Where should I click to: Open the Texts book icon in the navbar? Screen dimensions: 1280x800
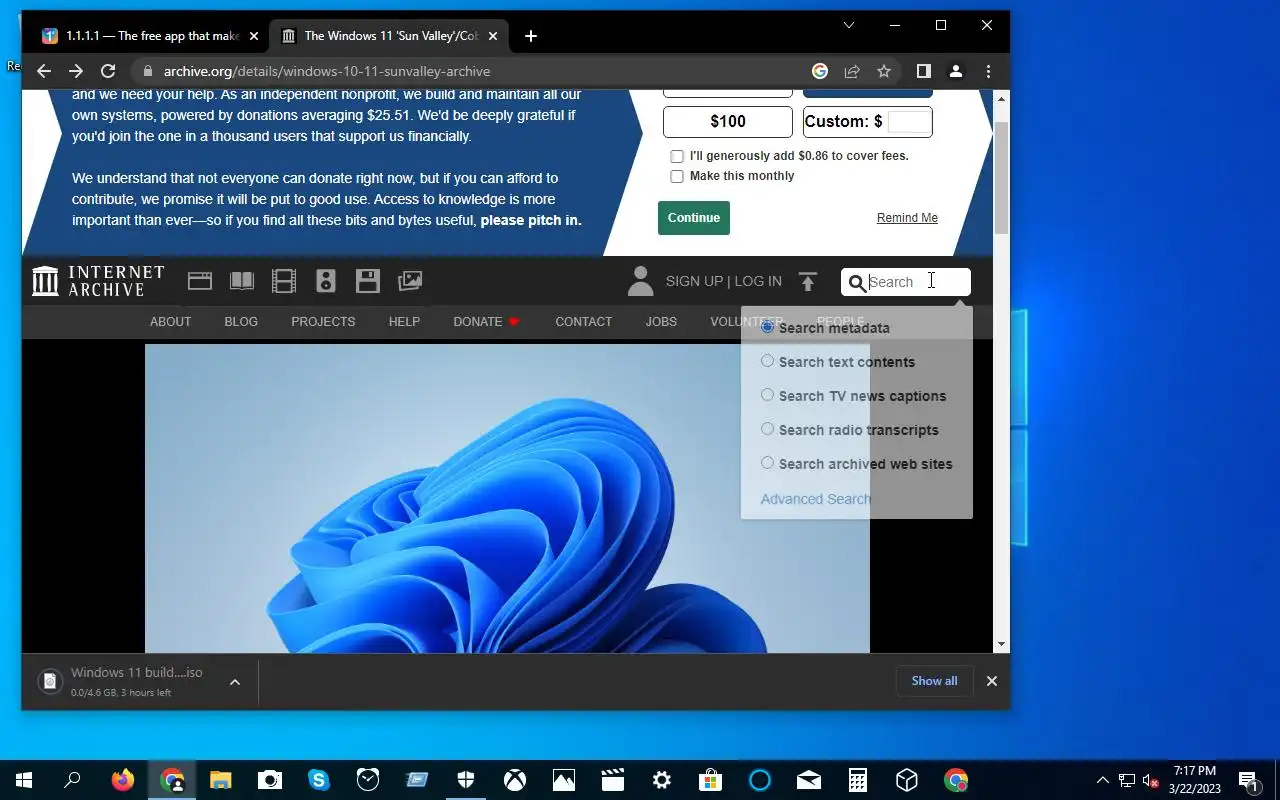click(x=242, y=281)
